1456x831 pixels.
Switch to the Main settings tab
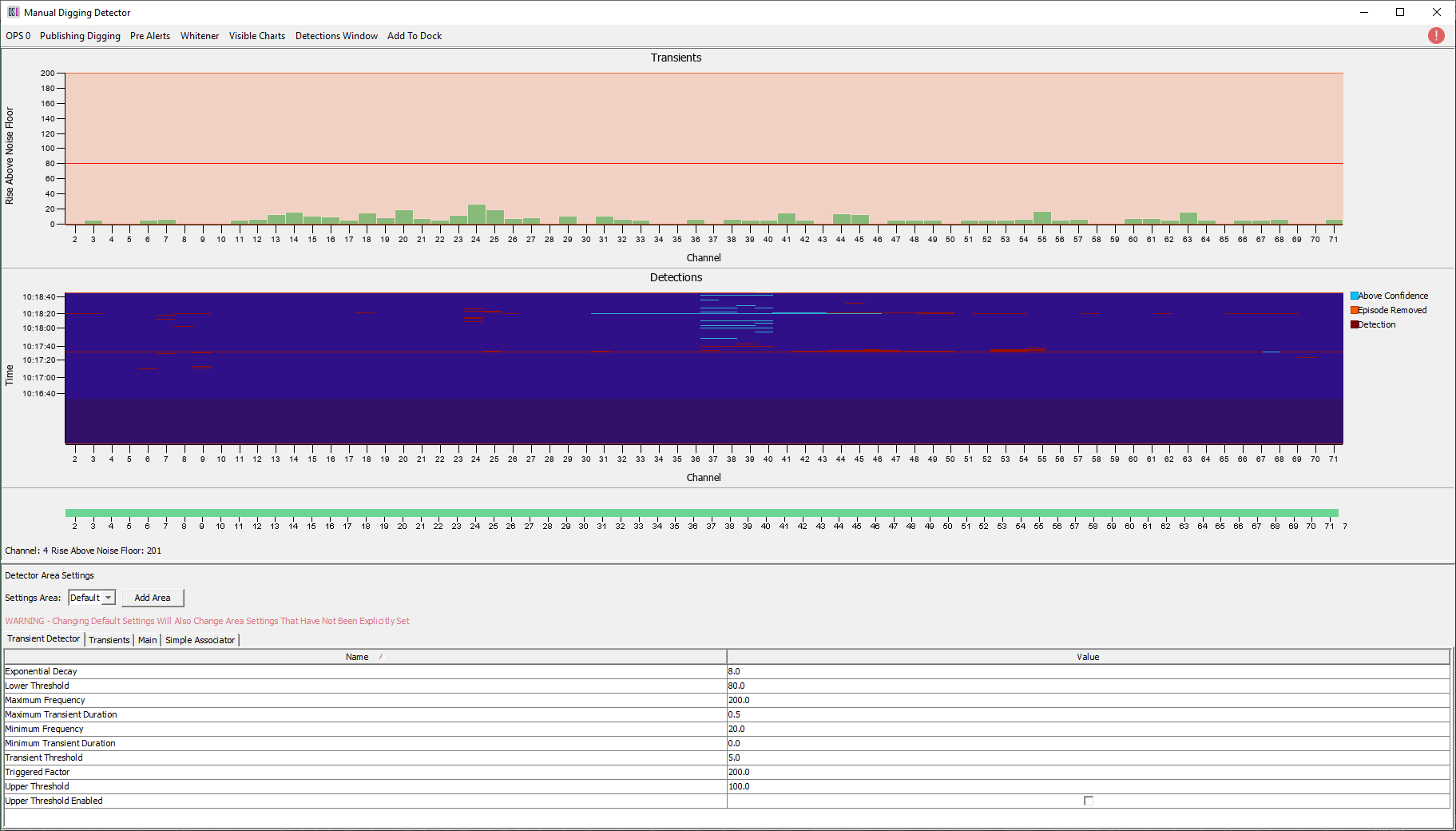(148, 640)
